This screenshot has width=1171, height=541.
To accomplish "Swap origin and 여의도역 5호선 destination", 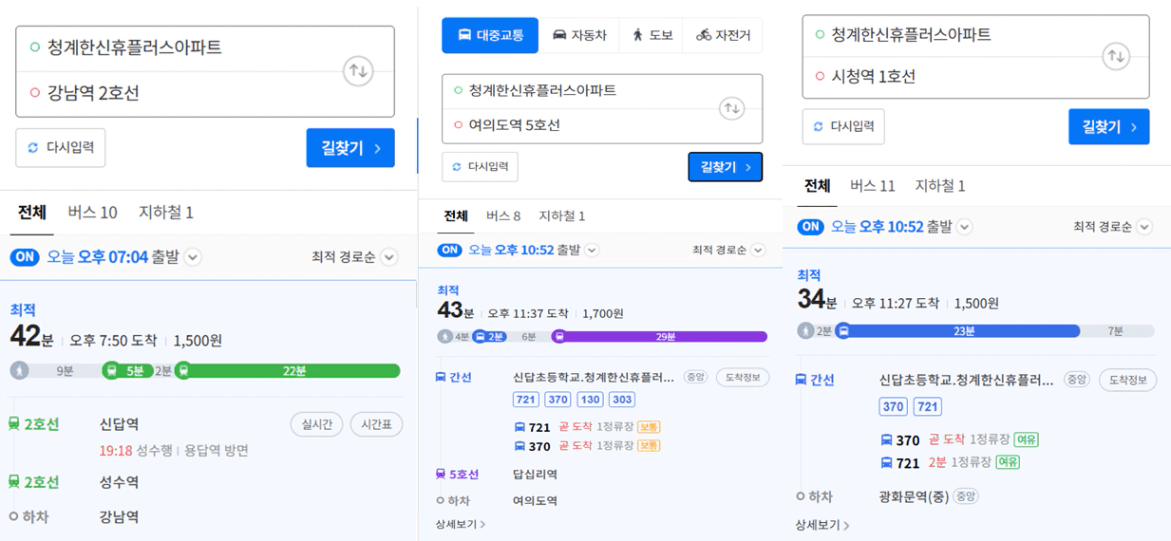I will point(732,108).
